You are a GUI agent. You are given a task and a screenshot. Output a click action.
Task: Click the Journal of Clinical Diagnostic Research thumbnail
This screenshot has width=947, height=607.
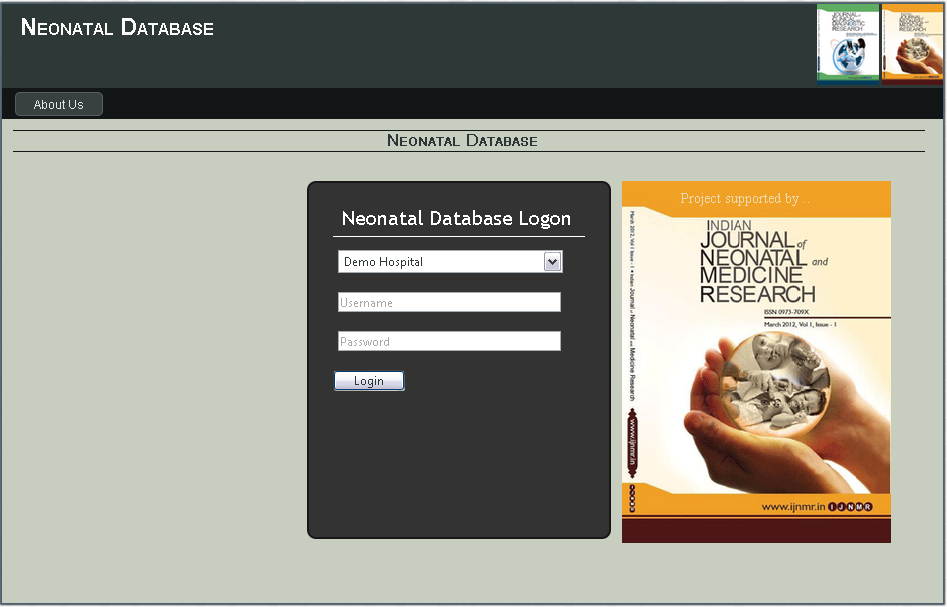point(848,43)
